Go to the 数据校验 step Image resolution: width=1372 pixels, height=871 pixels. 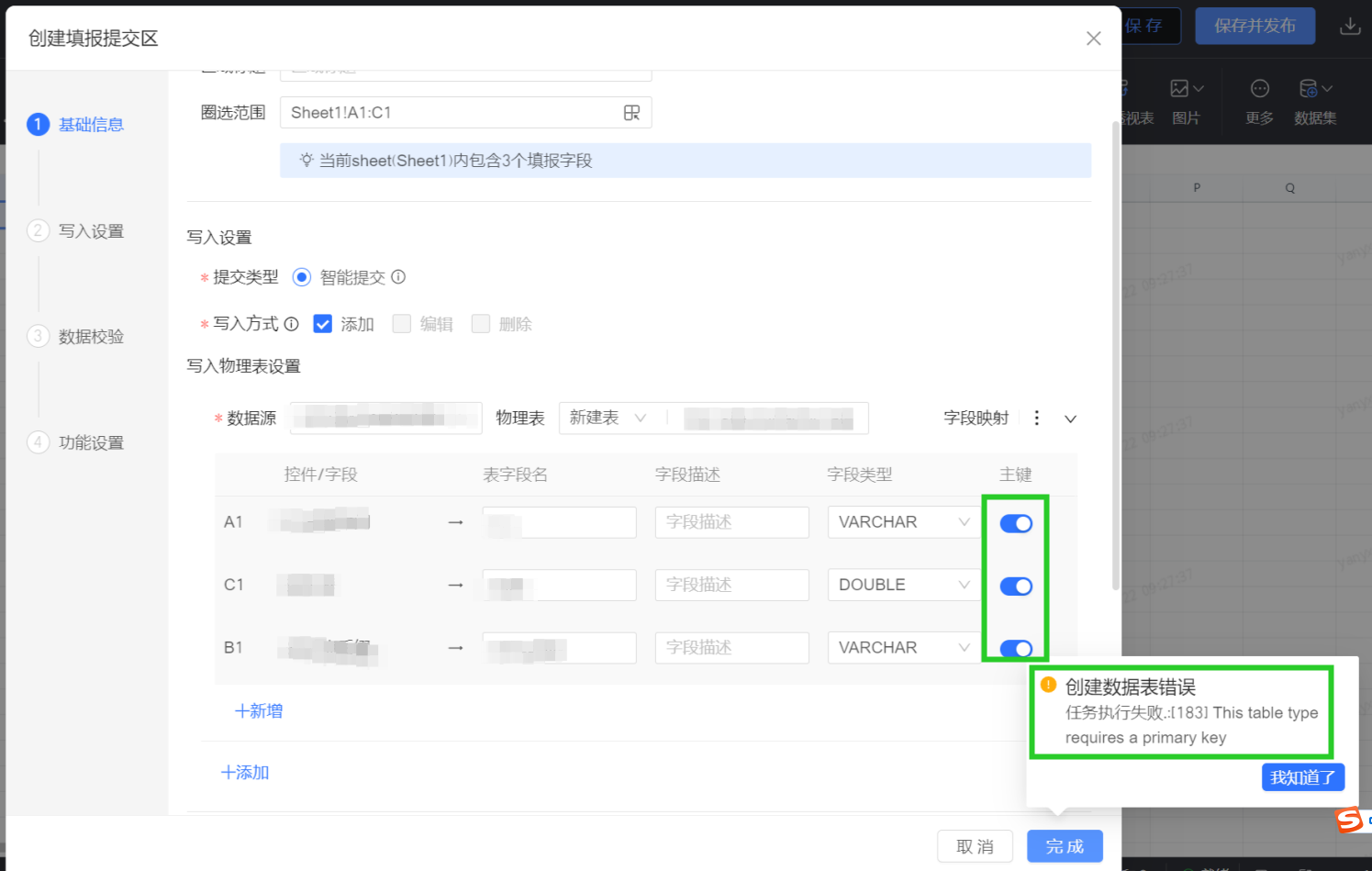coord(90,337)
